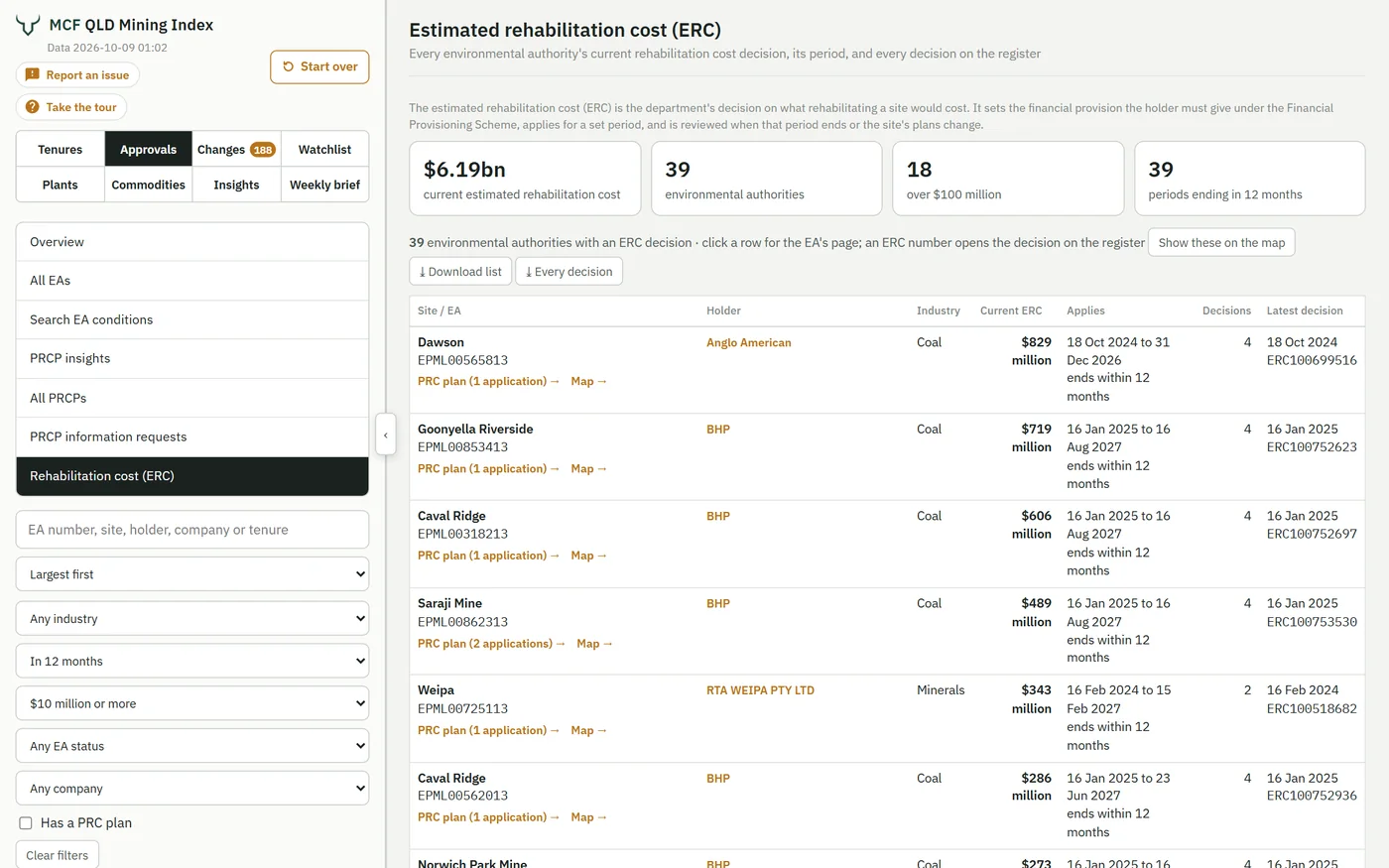The height and width of the screenshot is (868, 1389).
Task: Open ERC100699516 decision for Dawson
Action: (x=1312, y=360)
